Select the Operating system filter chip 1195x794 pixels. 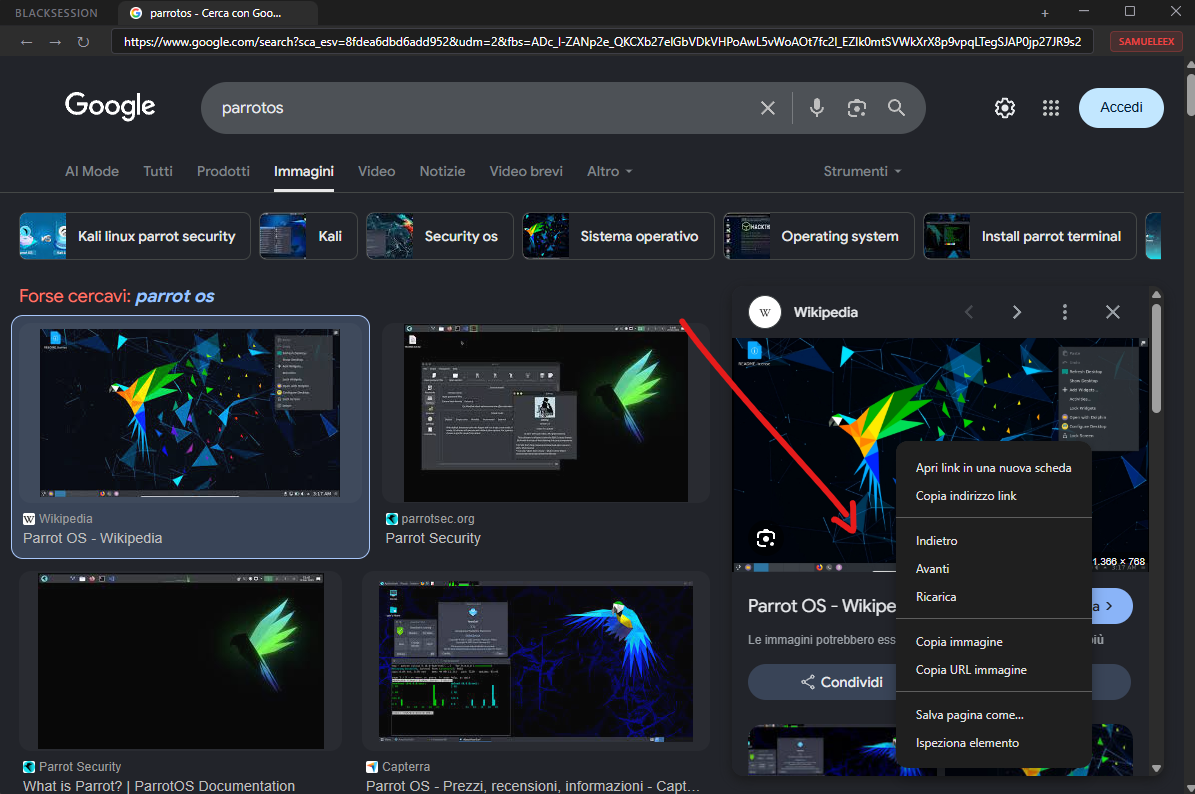coord(819,236)
